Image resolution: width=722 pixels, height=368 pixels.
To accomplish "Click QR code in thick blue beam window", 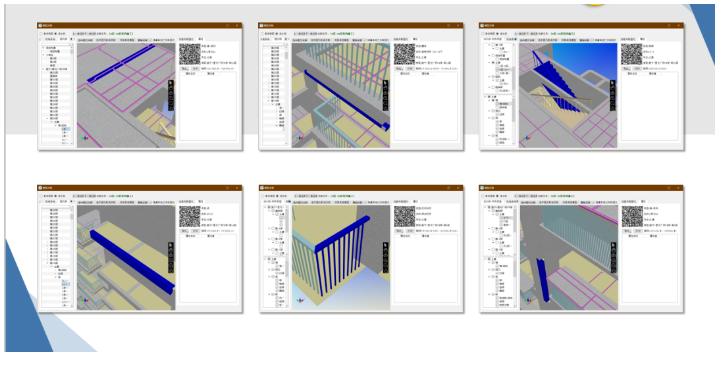I will [x=190, y=216].
